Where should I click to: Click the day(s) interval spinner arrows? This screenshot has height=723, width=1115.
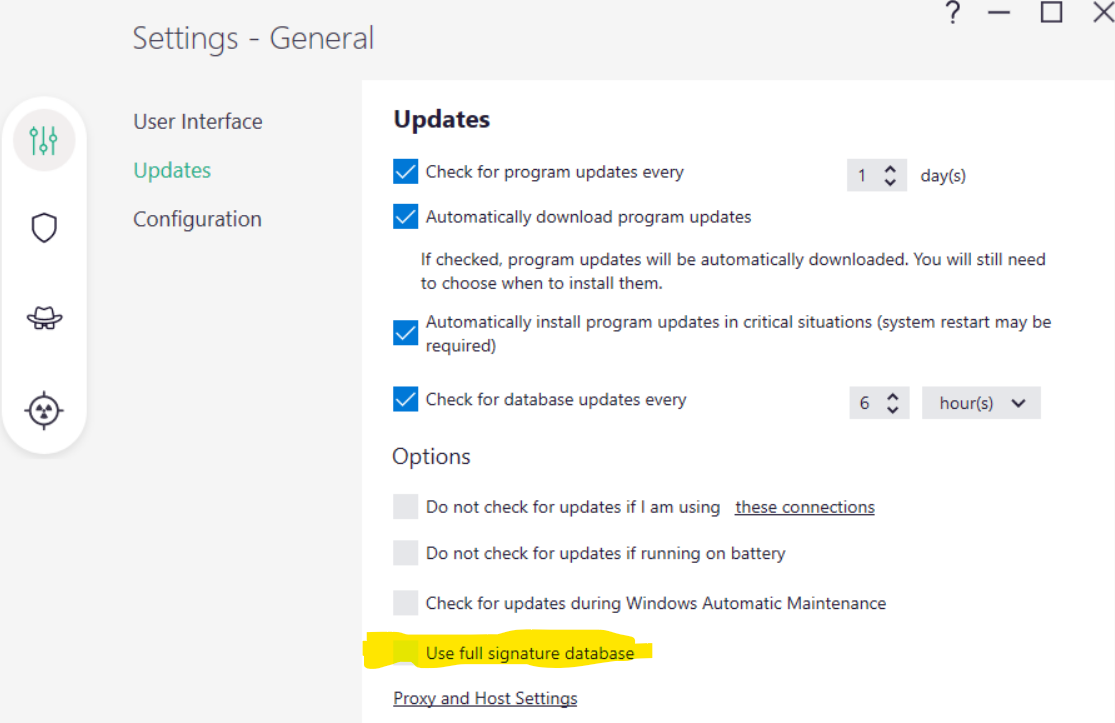(x=890, y=175)
